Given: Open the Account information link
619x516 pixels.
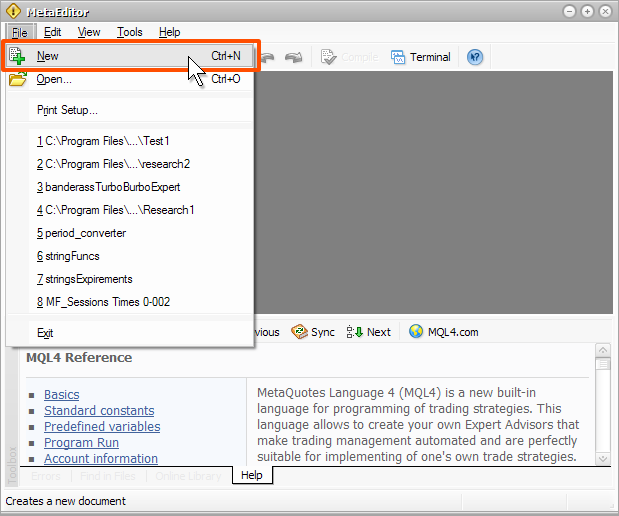Looking at the screenshot, I should [101, 459].
